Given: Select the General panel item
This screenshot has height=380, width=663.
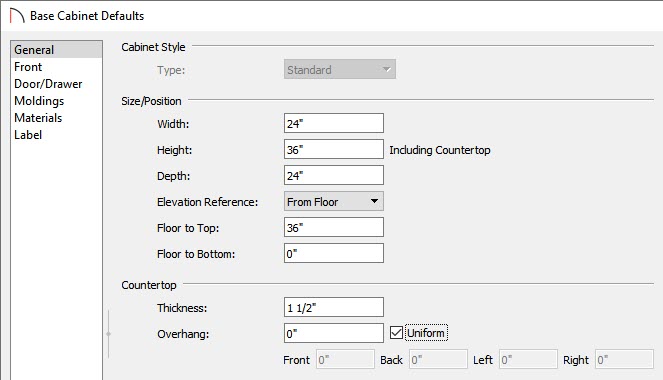Looking at the screenshot, I should (x=56, y=49).
